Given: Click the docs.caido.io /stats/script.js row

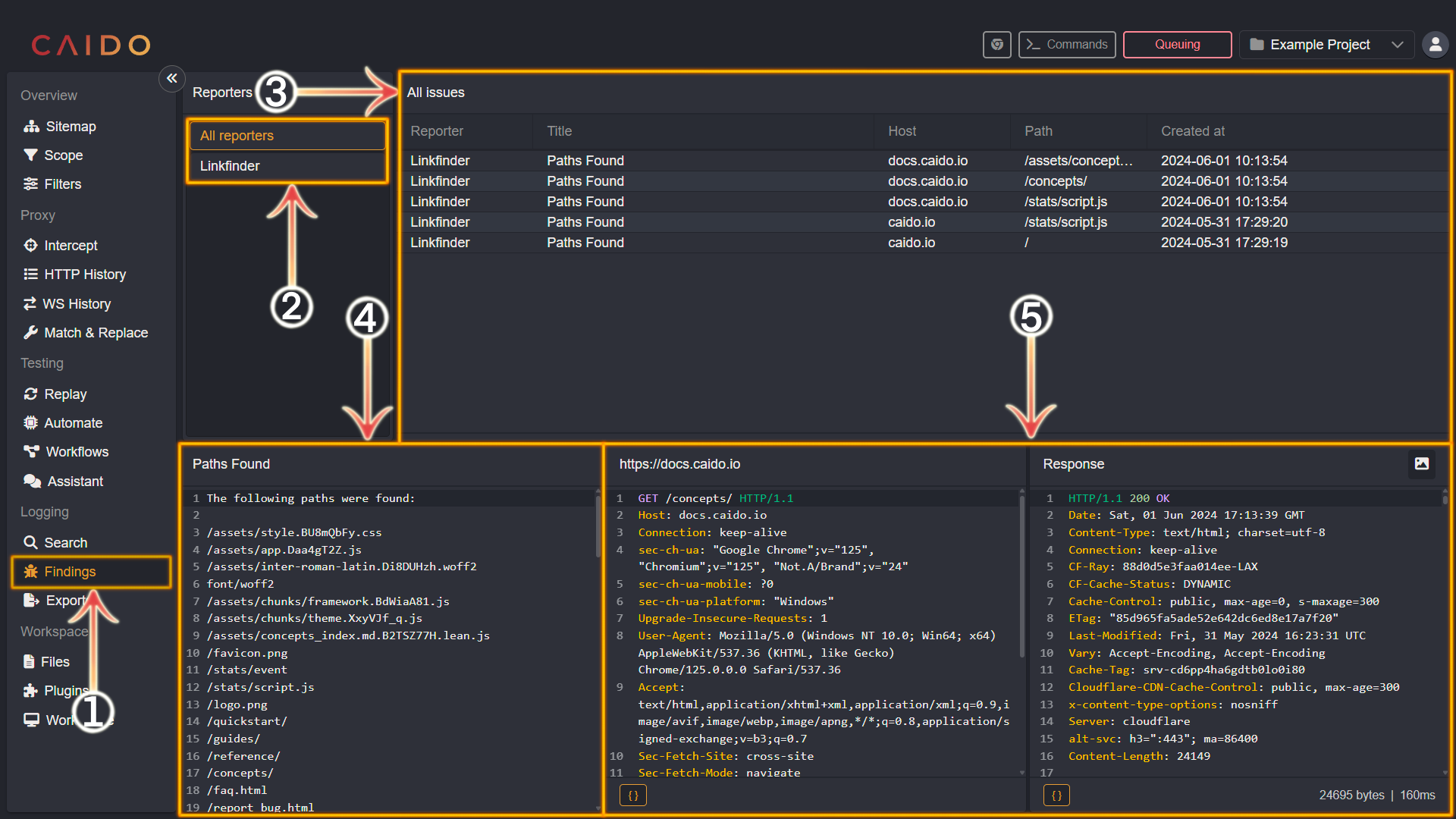Looking at the screenshot, I should pos(925,202).
